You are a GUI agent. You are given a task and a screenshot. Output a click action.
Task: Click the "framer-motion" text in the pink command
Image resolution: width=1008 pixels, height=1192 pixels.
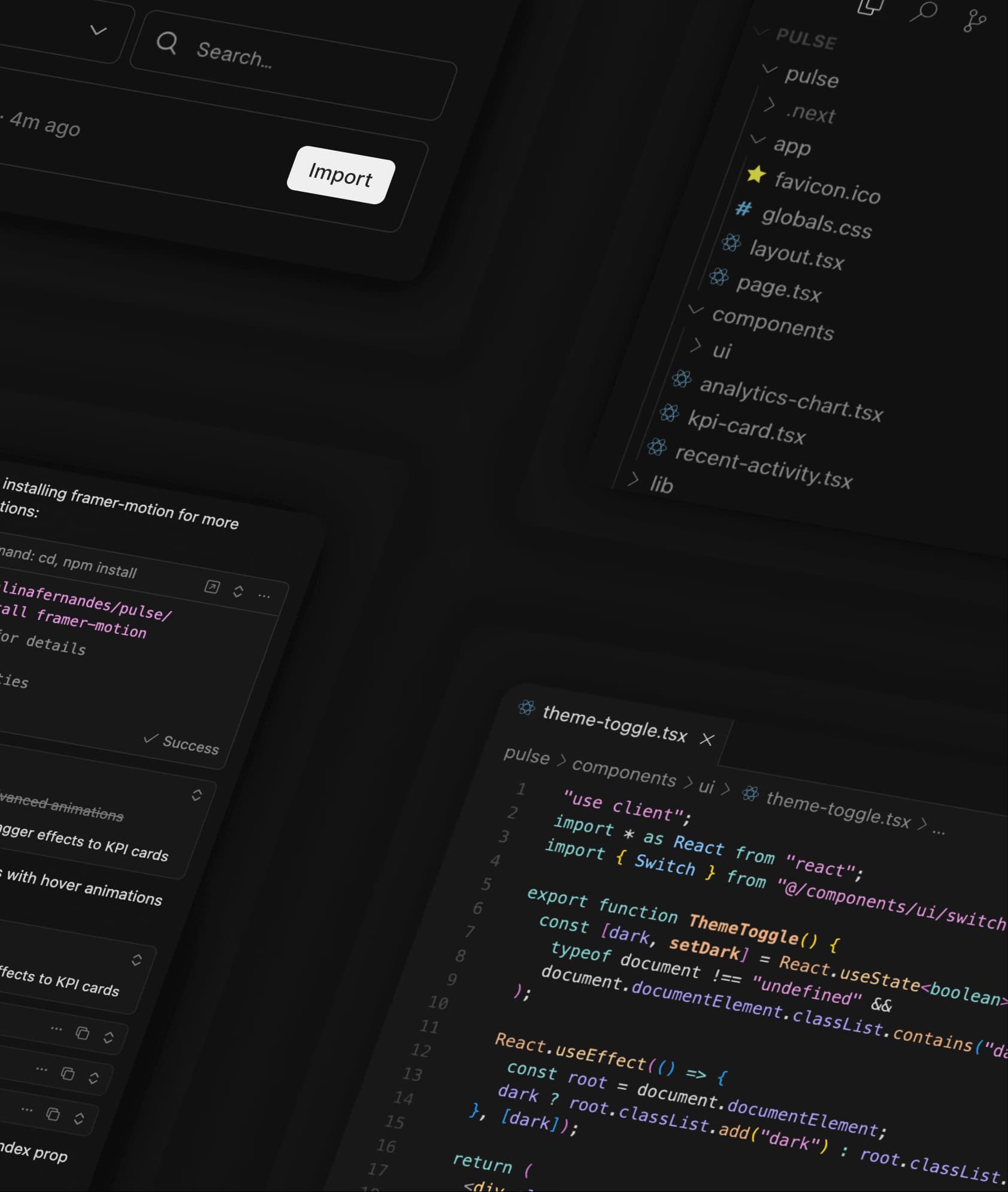coord(91,623)
